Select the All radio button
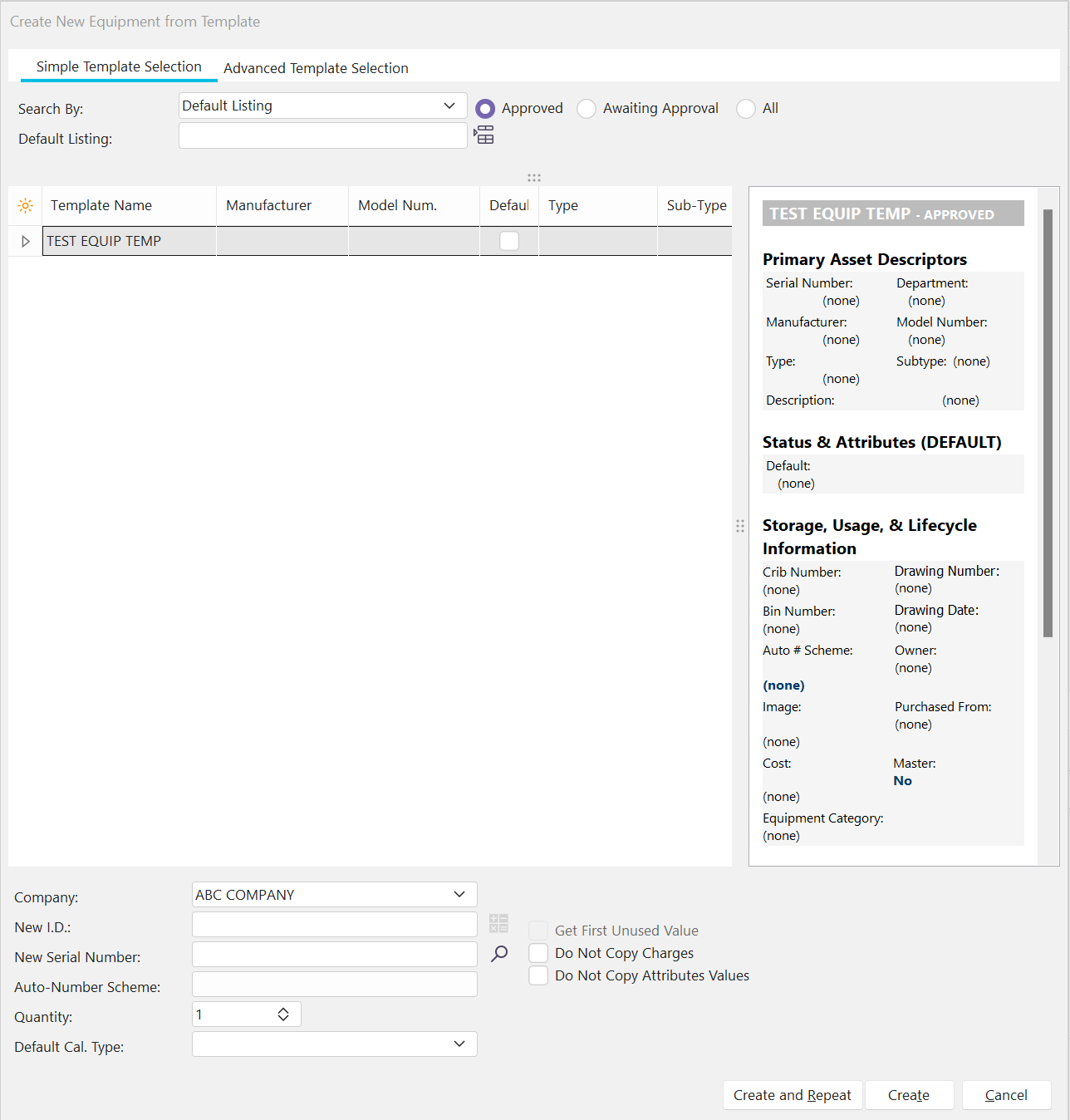This screenshot has width=1070, height=1120. 746,109
